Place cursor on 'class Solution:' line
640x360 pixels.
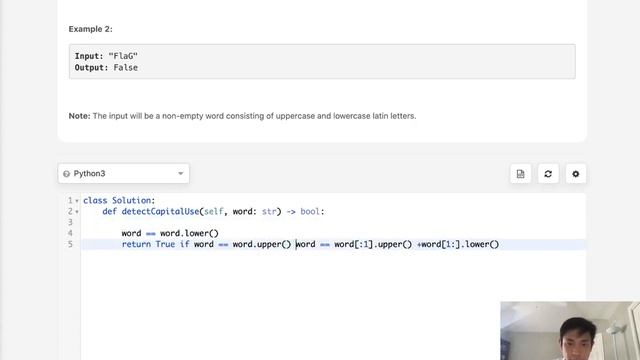click(119, 200)
